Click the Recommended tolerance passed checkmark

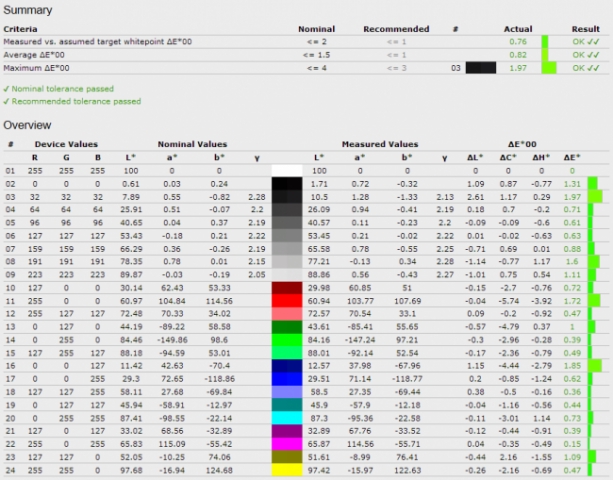pyautogui.click(x=7, y=100)
